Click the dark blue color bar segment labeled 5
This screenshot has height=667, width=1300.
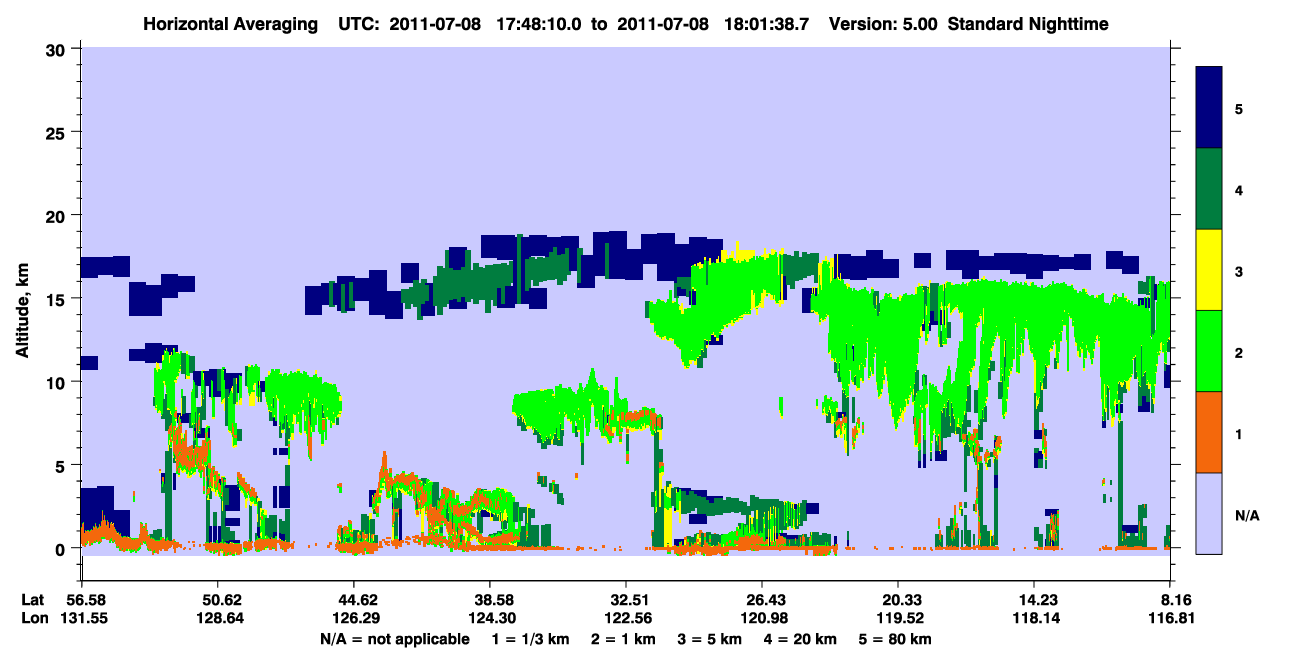(1209, 108)
